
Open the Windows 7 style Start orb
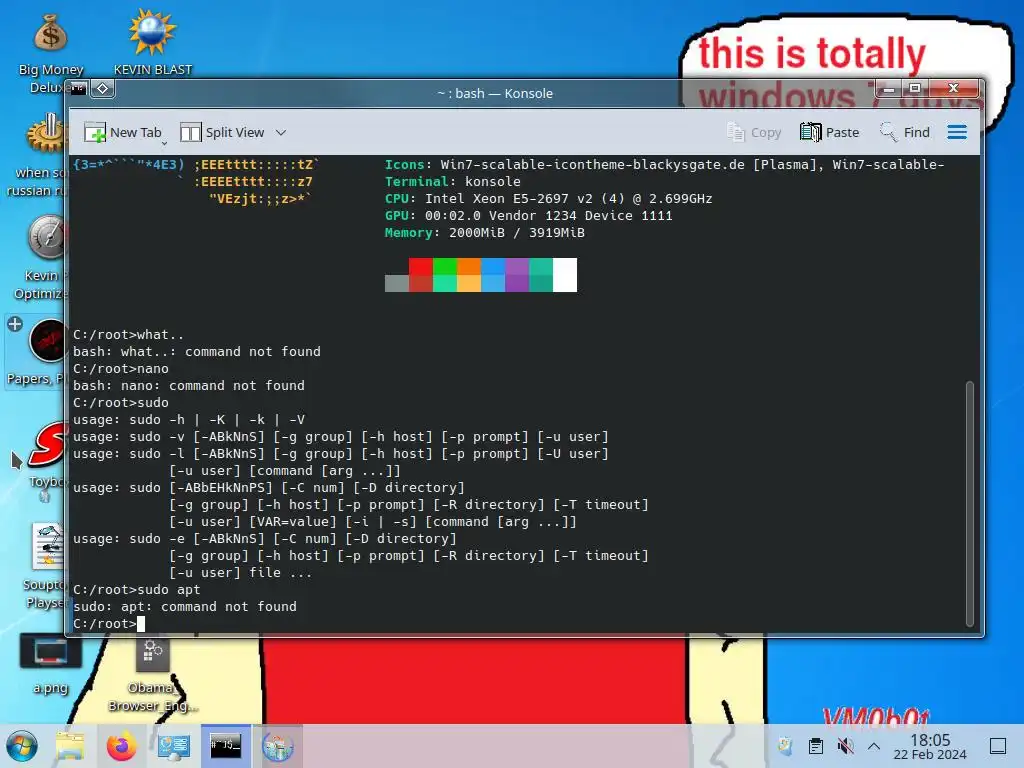click(22, 746)
